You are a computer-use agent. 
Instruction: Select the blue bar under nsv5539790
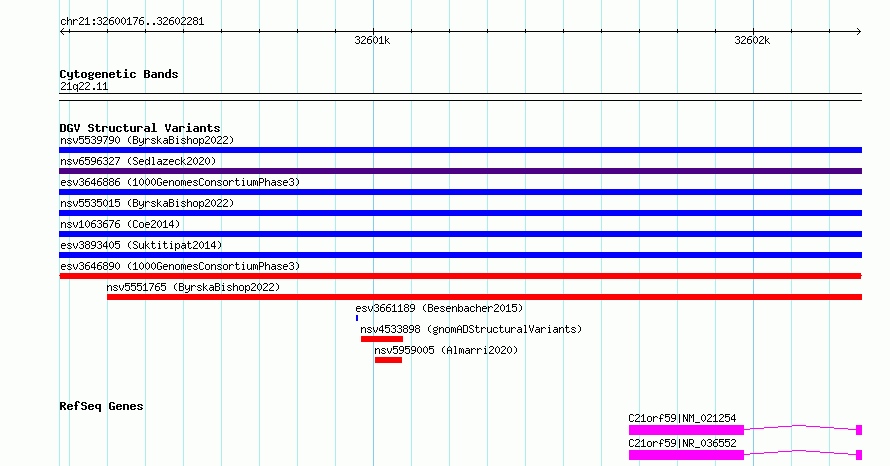tap(460, 150)
